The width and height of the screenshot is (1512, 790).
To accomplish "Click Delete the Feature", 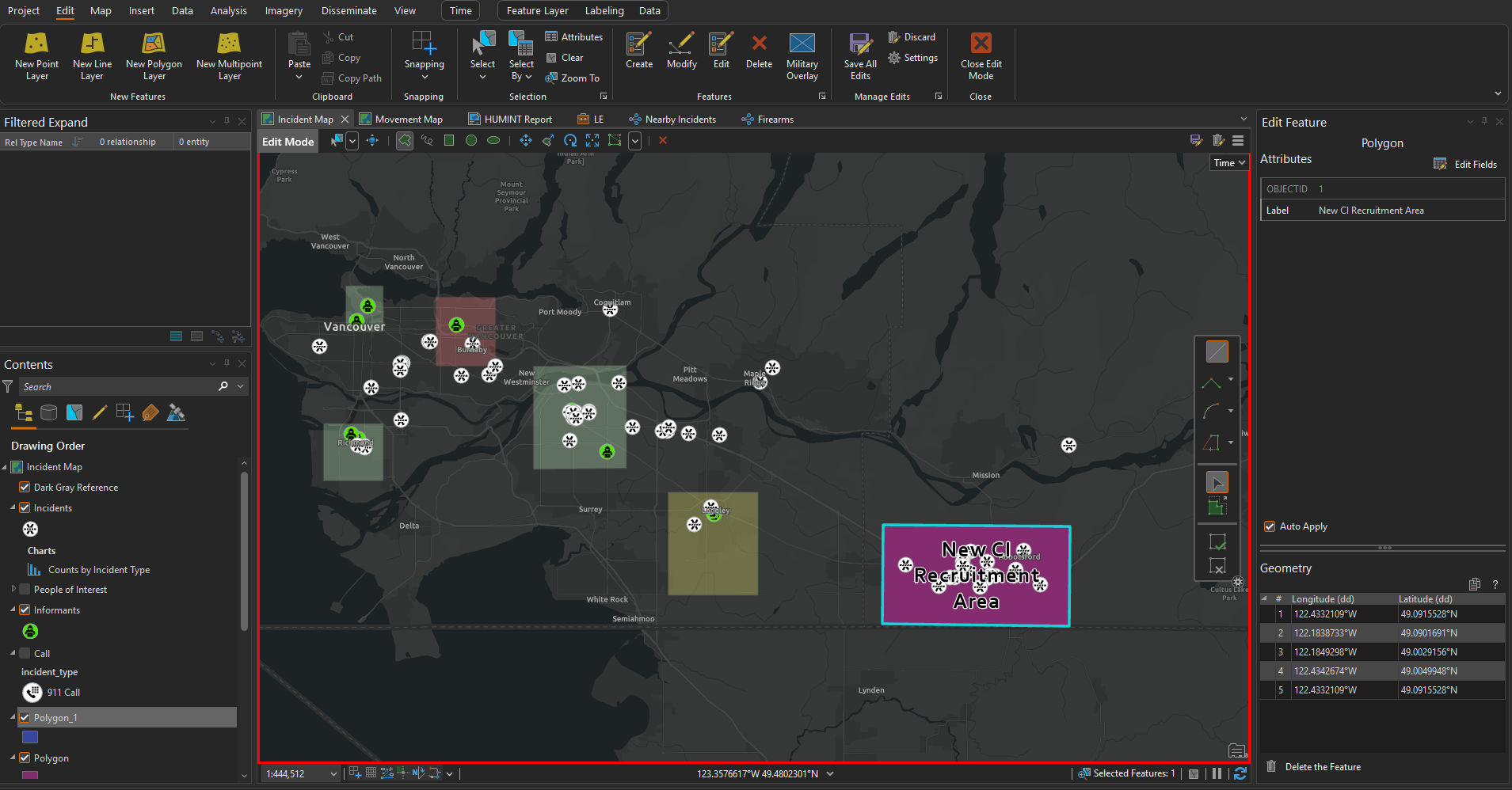I will (1322, 766).
